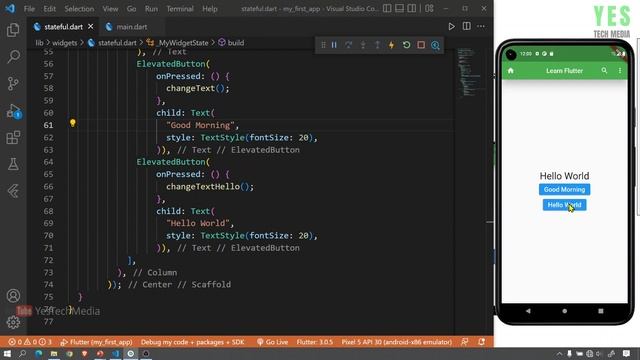Open the Testing flask view
Viewport: 640px width, 360px height.
click(13, 164)
